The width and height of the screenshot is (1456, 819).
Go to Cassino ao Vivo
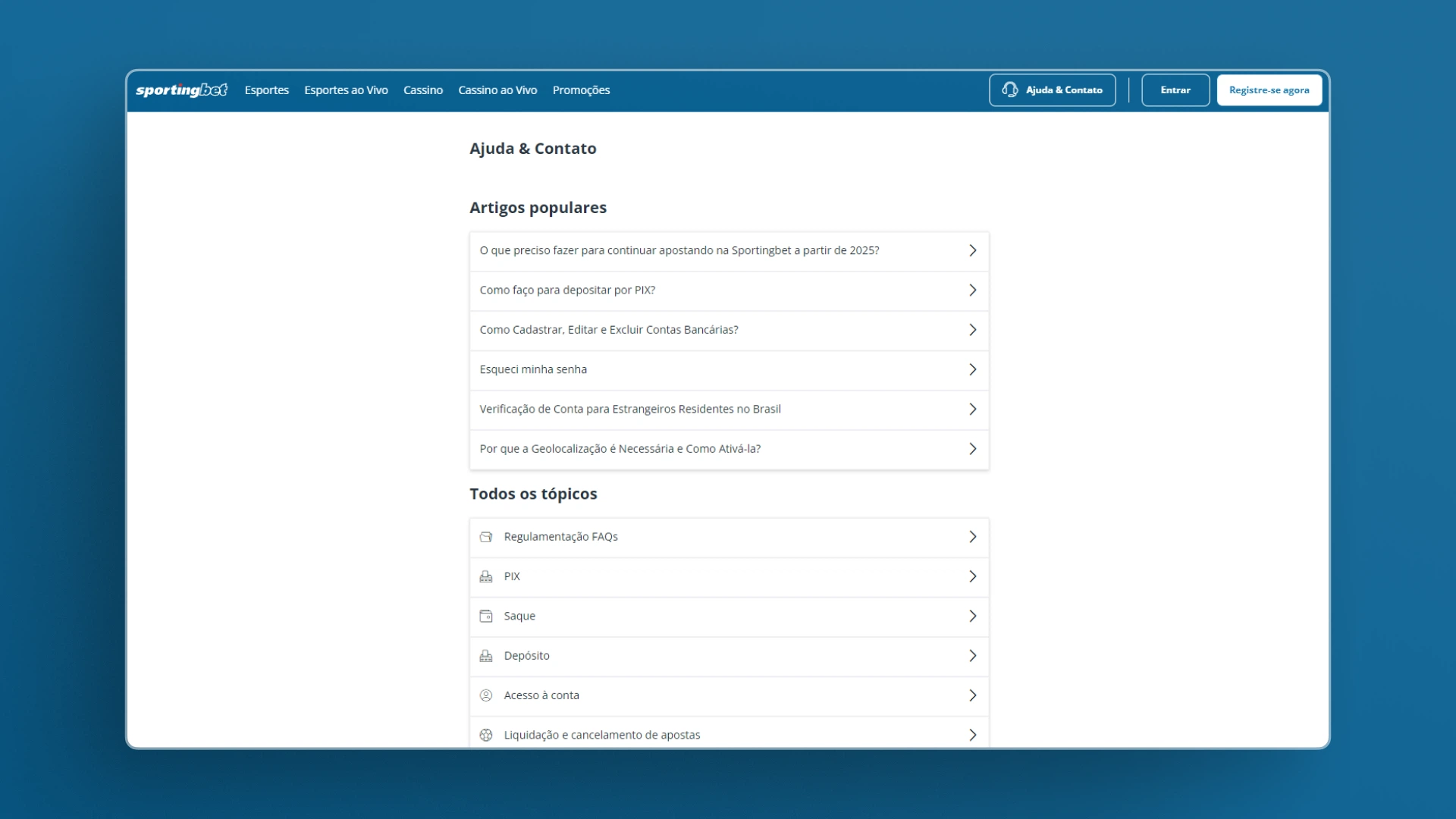(x=497, y=90)
